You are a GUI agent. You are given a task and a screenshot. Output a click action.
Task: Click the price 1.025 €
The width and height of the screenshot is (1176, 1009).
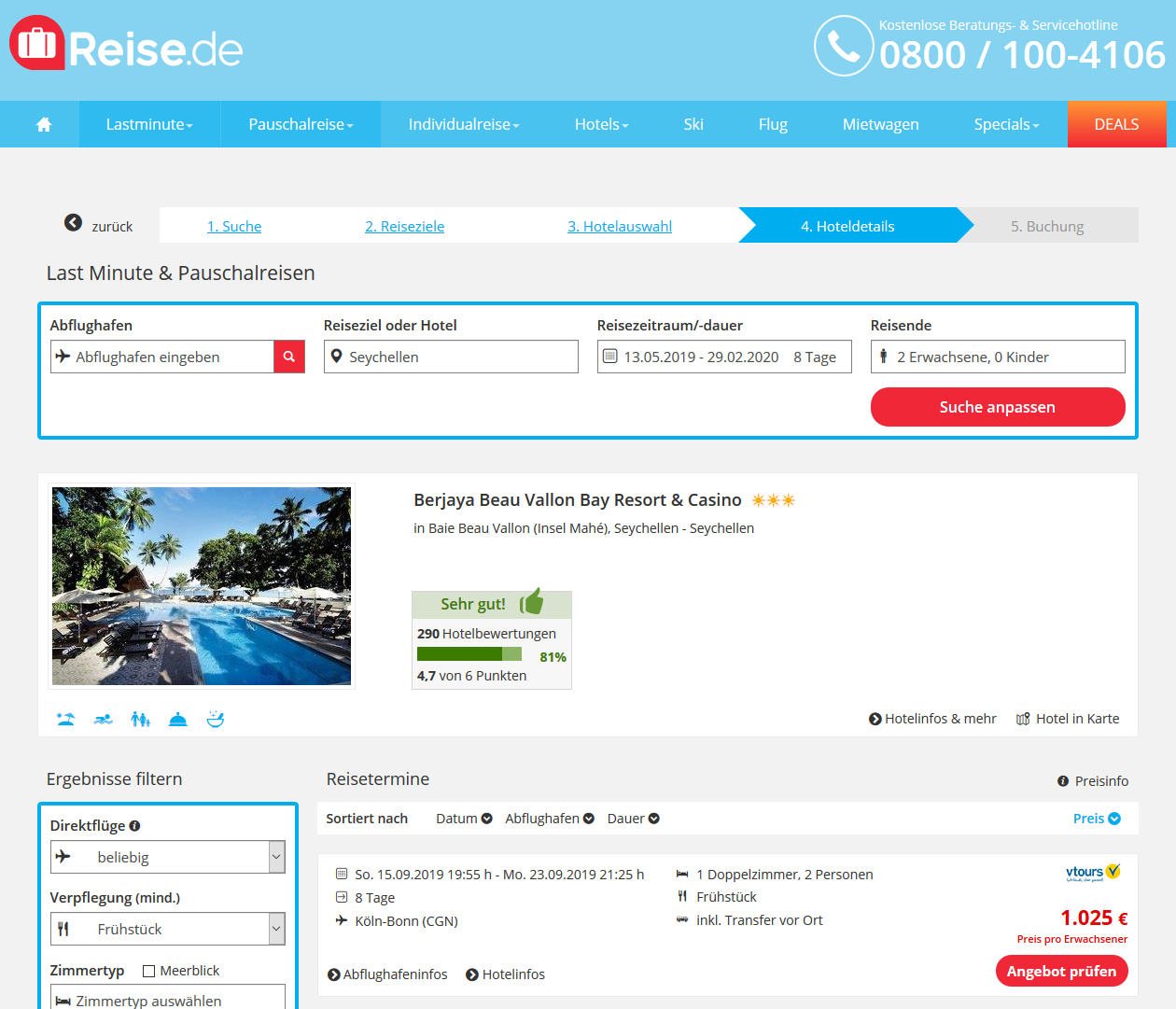tap(1094, 918)
